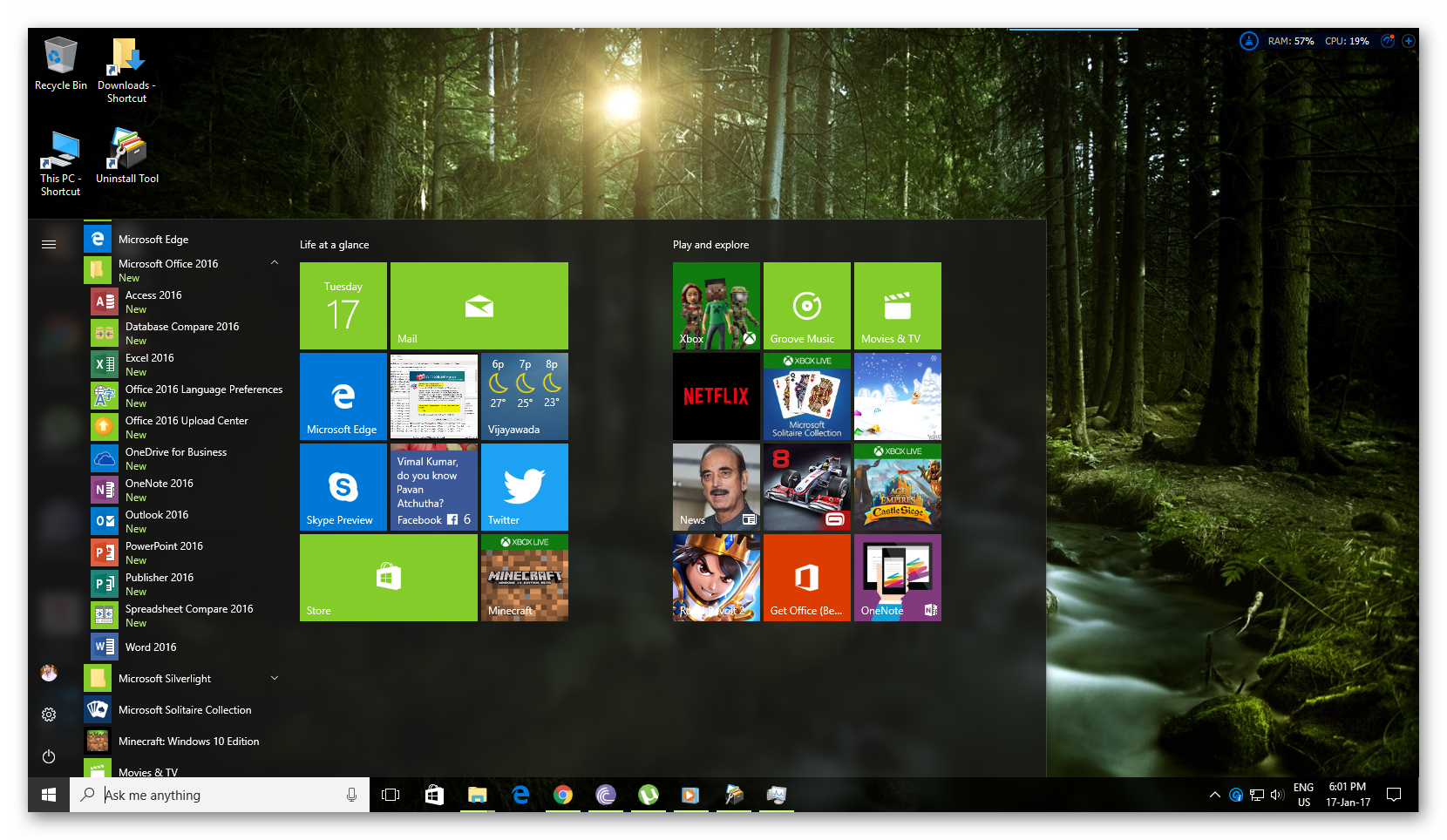
Task: Click the volume speaker tray icon
Action: [1277, 795]
